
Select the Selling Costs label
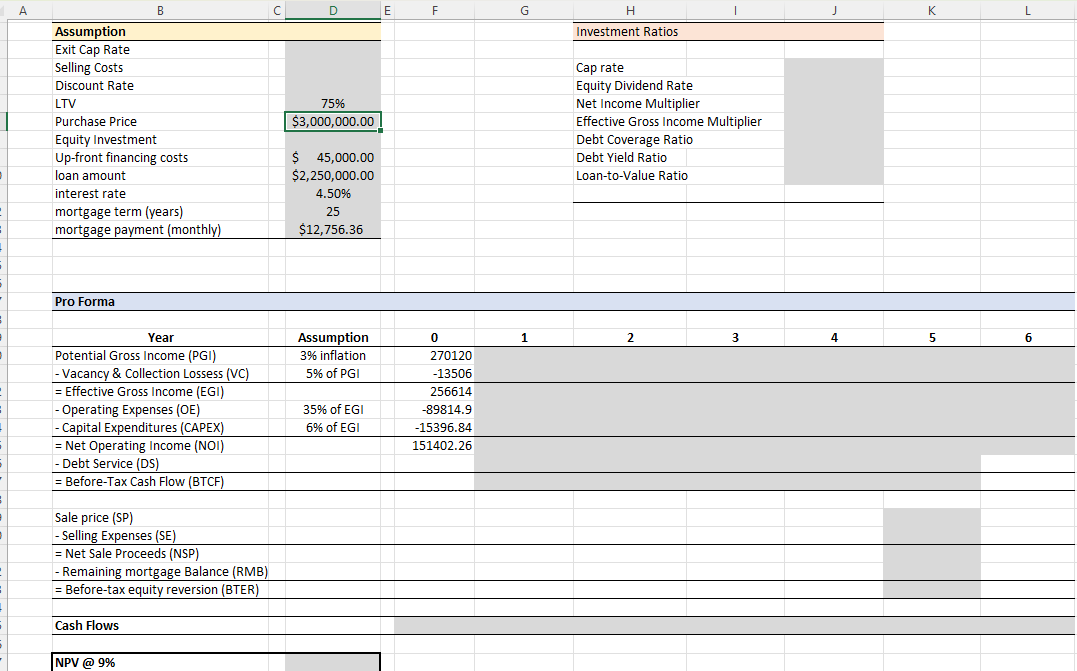tap(89, 67)
